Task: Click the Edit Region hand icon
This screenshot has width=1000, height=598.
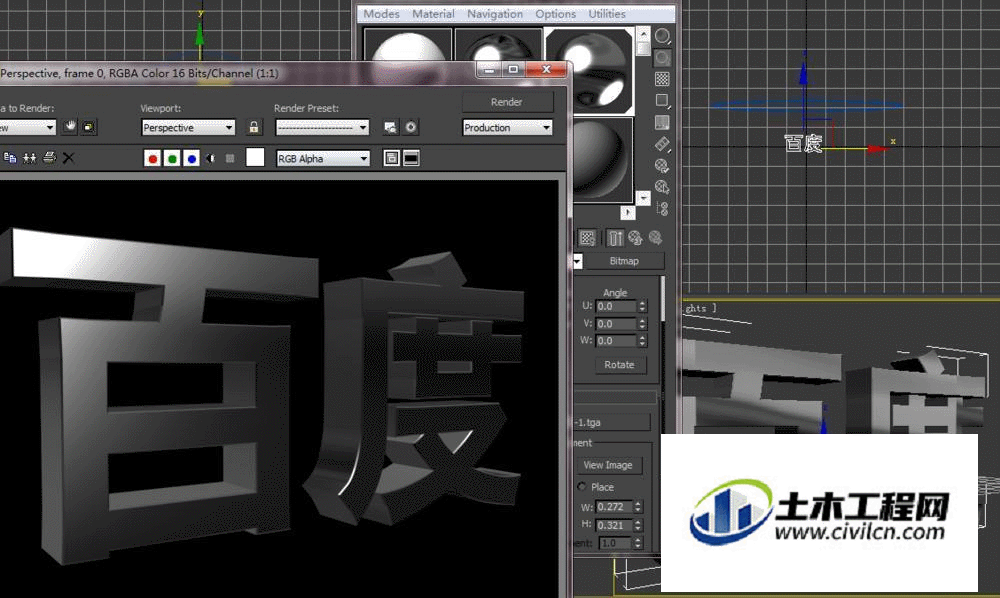Action: pos(70,126)
